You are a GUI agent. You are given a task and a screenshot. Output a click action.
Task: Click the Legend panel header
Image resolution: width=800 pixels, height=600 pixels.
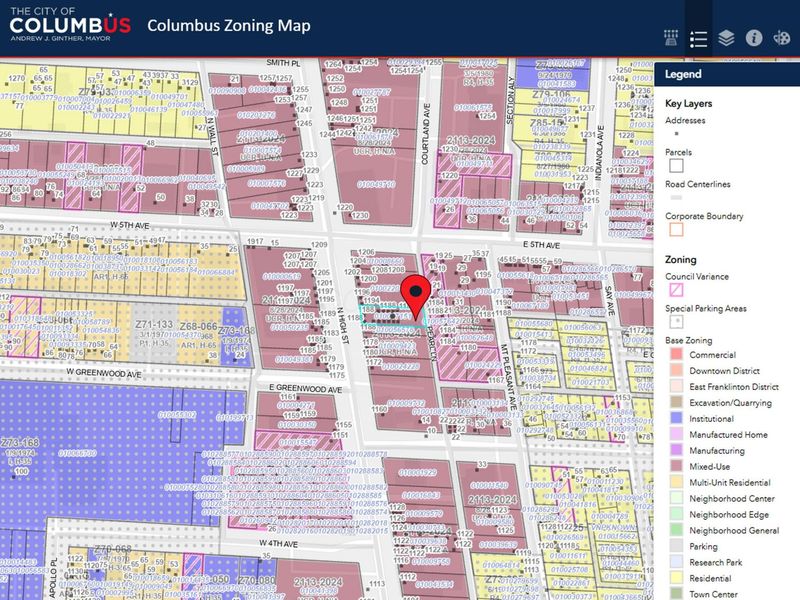click(x=727, y=74)
